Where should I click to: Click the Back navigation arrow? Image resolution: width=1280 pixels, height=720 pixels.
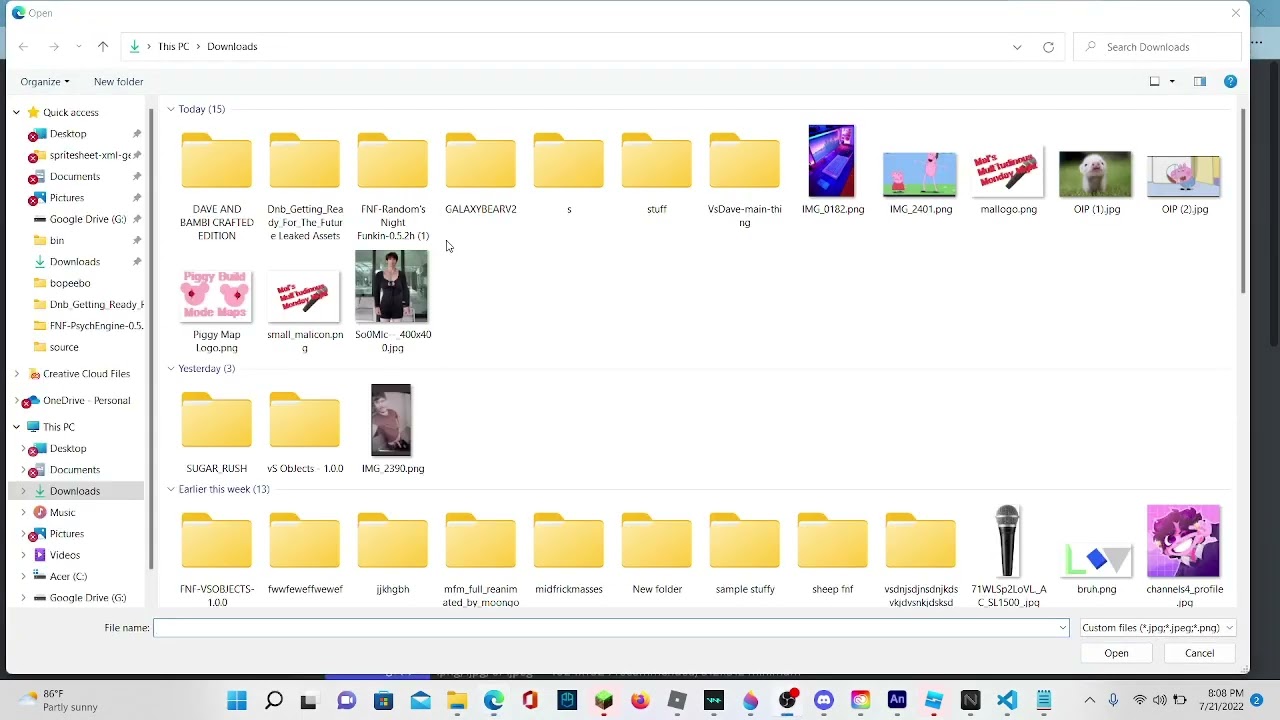[23, 46]
